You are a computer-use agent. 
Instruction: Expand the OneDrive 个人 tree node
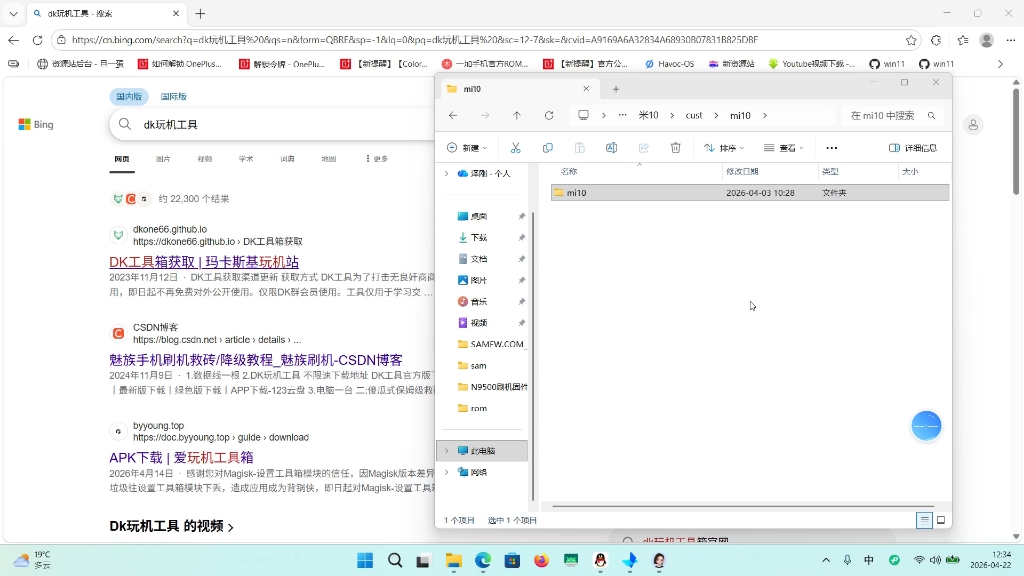coord(447,174)
